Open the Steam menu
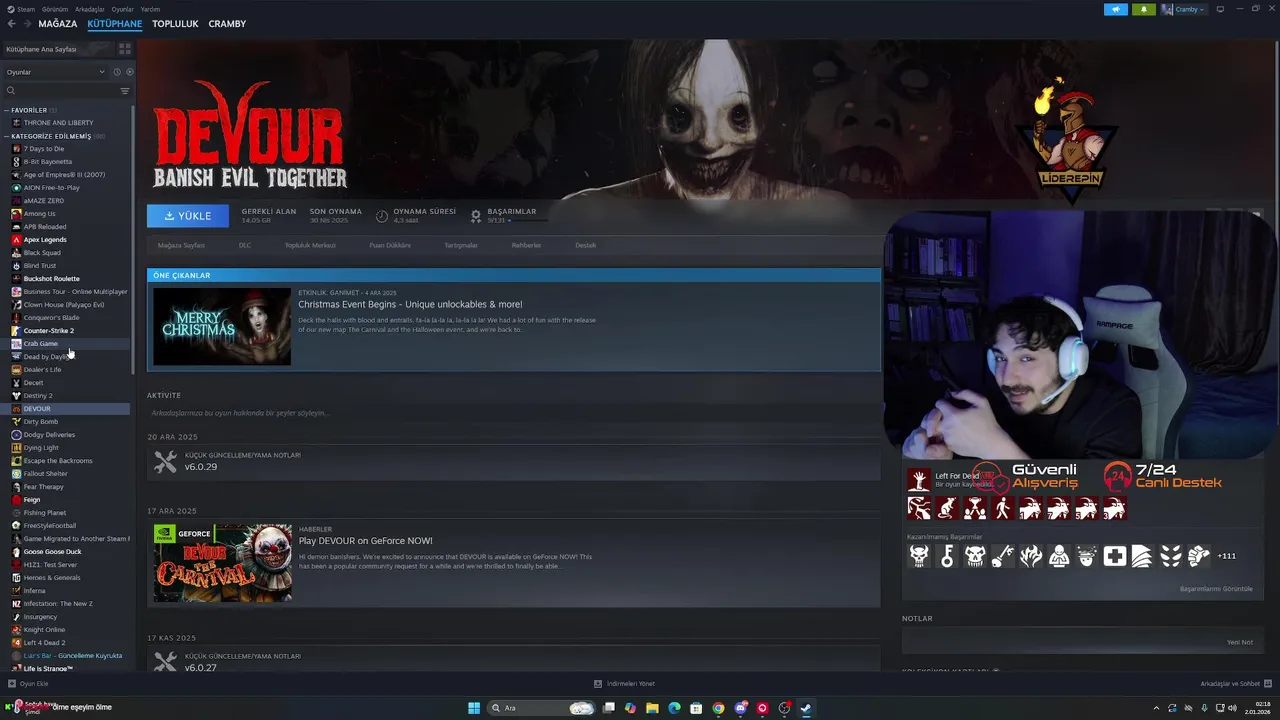1280x720 pixels. 22,9
